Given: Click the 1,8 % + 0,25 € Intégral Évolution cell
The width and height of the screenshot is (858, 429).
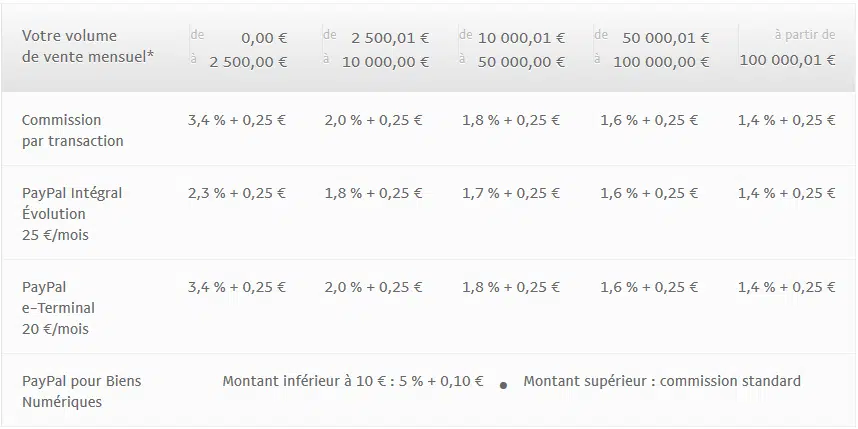Looking at the screenshot, I should (x=374, y=193).
